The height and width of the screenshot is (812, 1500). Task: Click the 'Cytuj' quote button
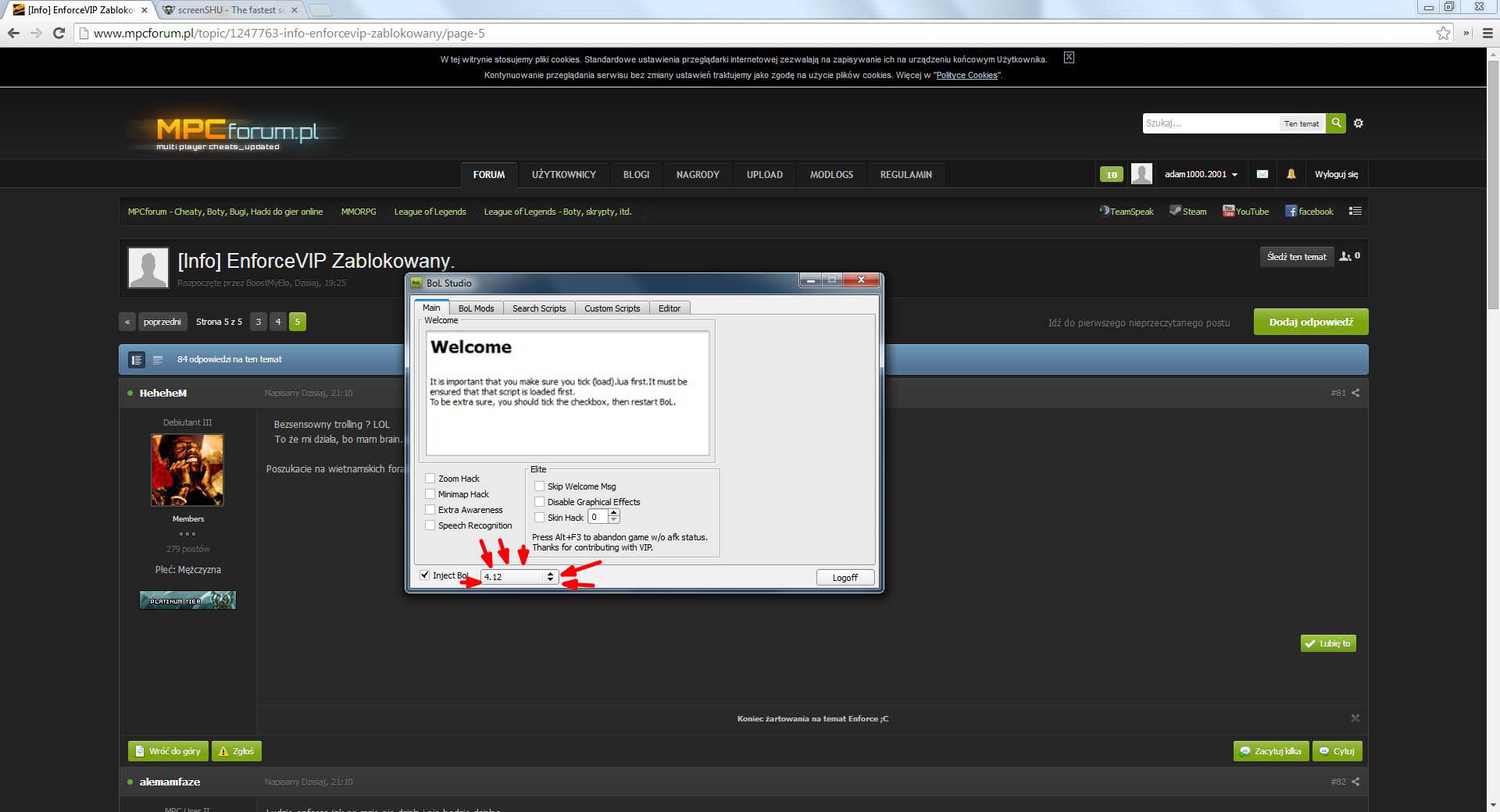coord(1337,751)
